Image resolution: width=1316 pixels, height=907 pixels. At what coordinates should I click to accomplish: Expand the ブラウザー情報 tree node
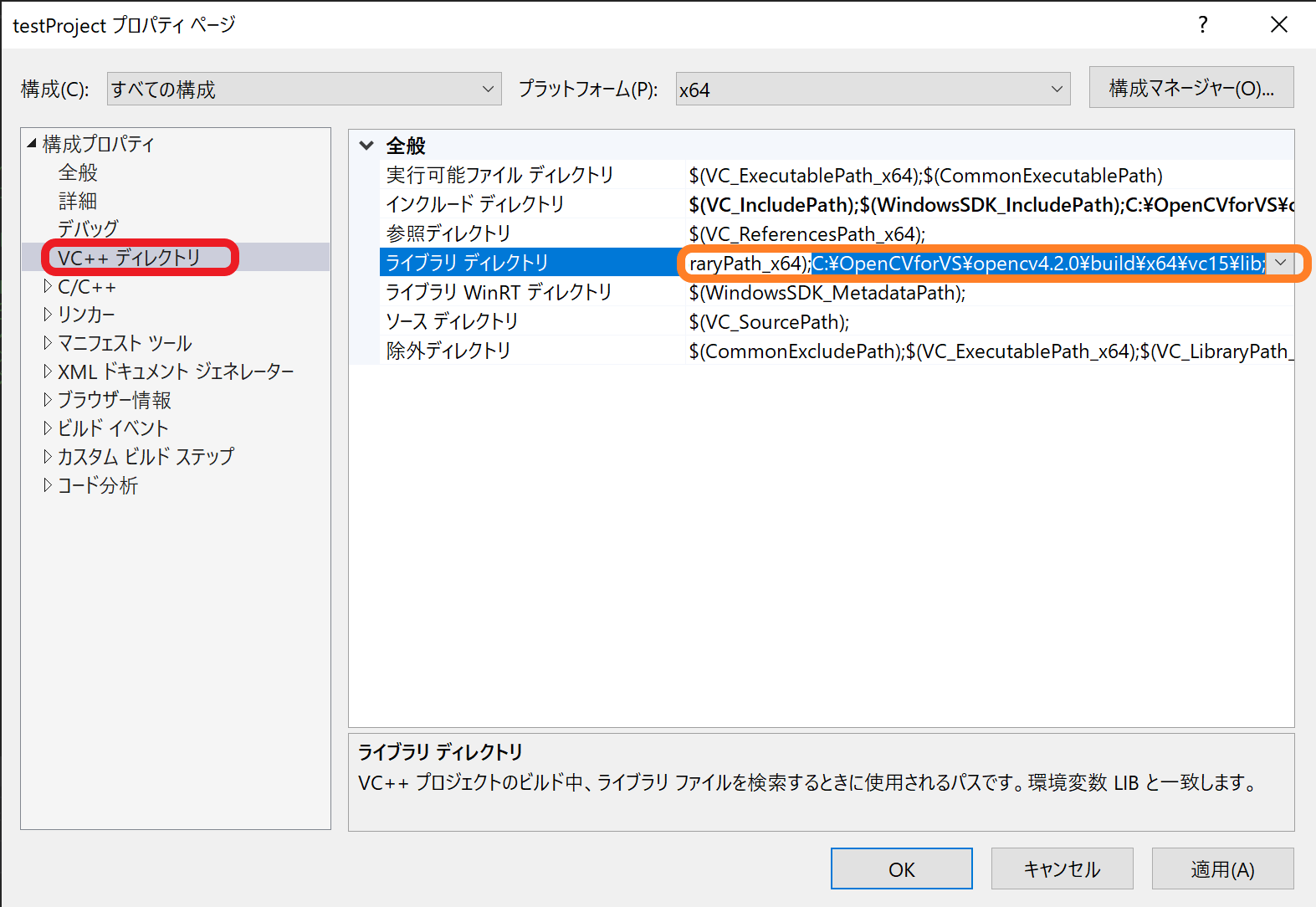click(x=48, y=400)
